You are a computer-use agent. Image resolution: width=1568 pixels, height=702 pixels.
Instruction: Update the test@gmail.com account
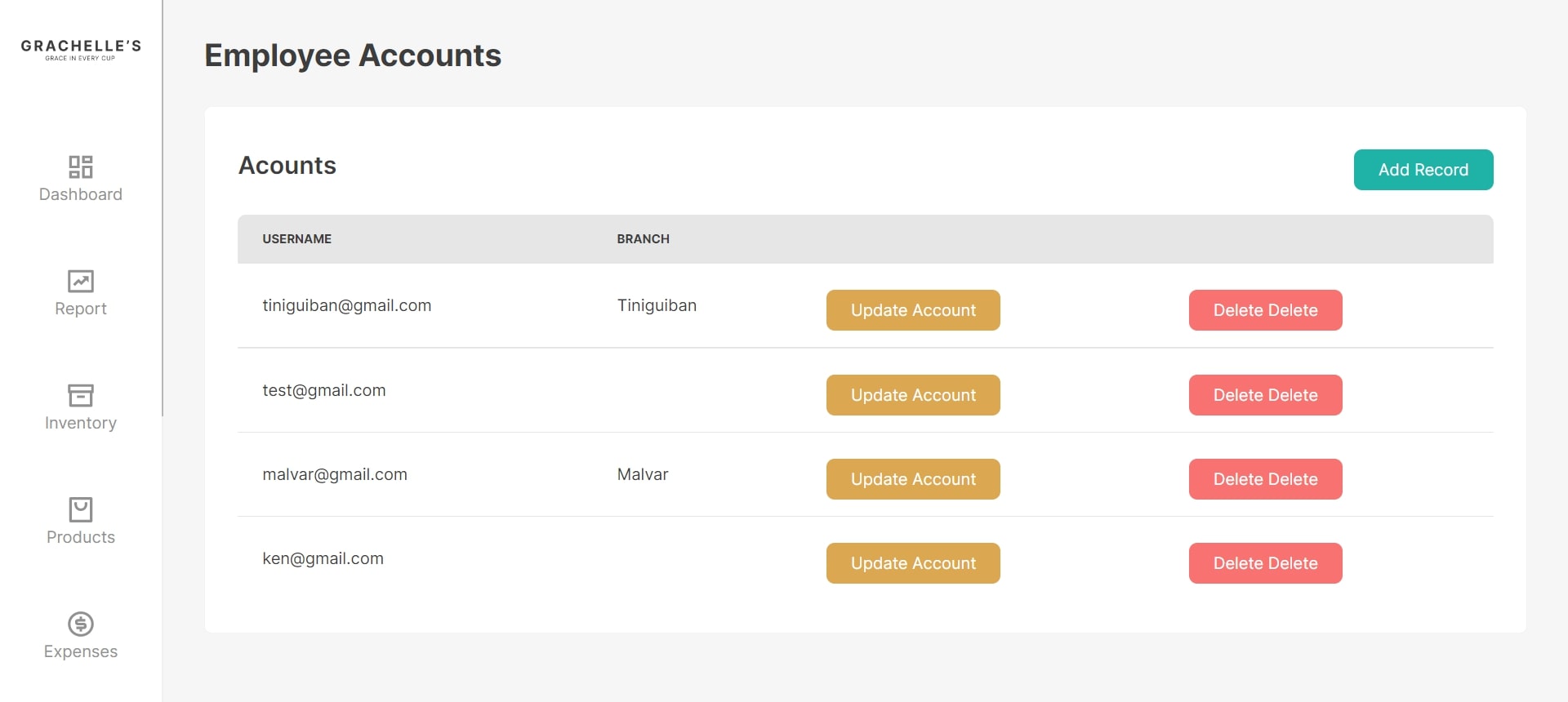tap(913, 395)
